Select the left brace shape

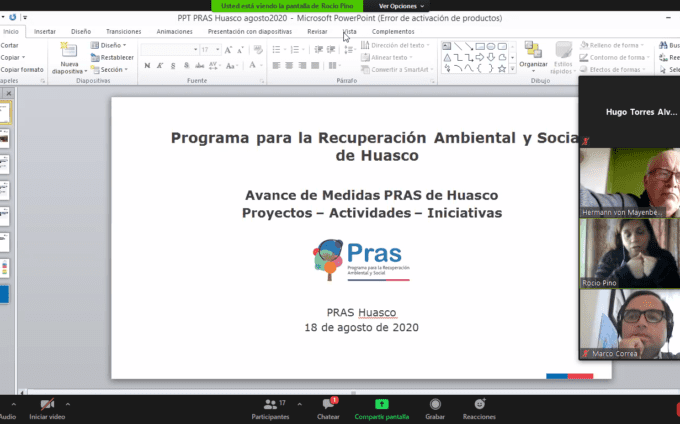click(x=480, y=68)
